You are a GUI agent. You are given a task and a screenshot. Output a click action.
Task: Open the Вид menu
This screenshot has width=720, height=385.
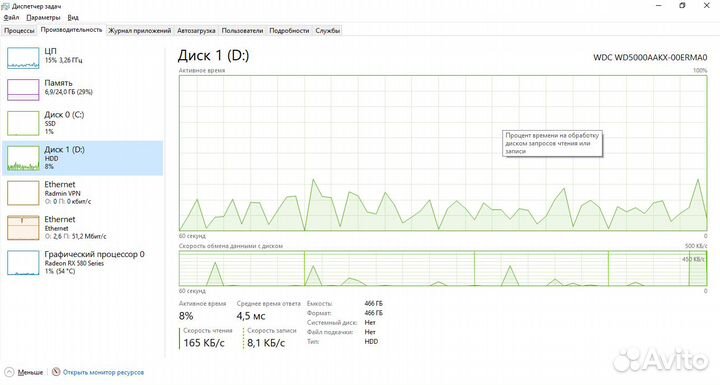pyautogui.click(x=73, y=17)
